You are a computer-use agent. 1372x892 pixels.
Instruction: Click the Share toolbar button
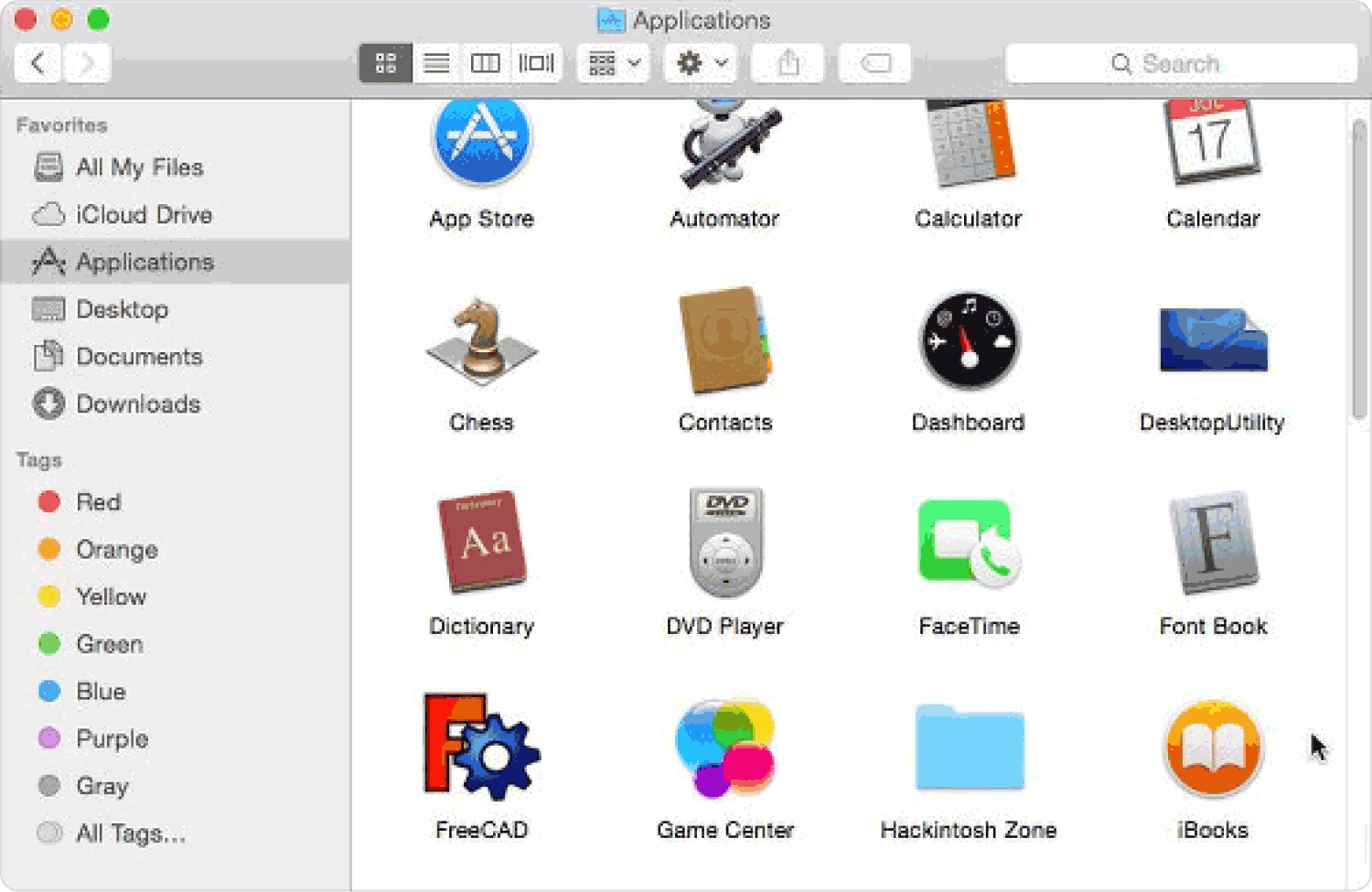pos(788,63)
